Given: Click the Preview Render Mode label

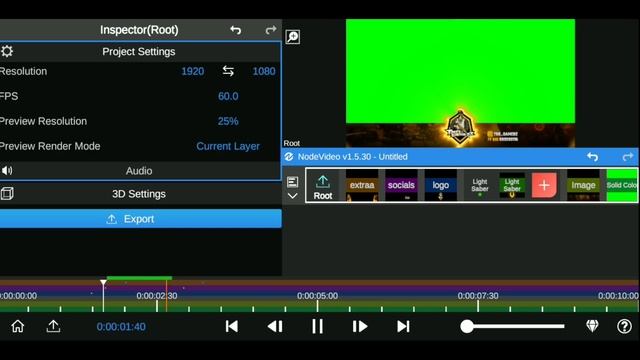Looking at the screenshot, I should tap(50, 146).
